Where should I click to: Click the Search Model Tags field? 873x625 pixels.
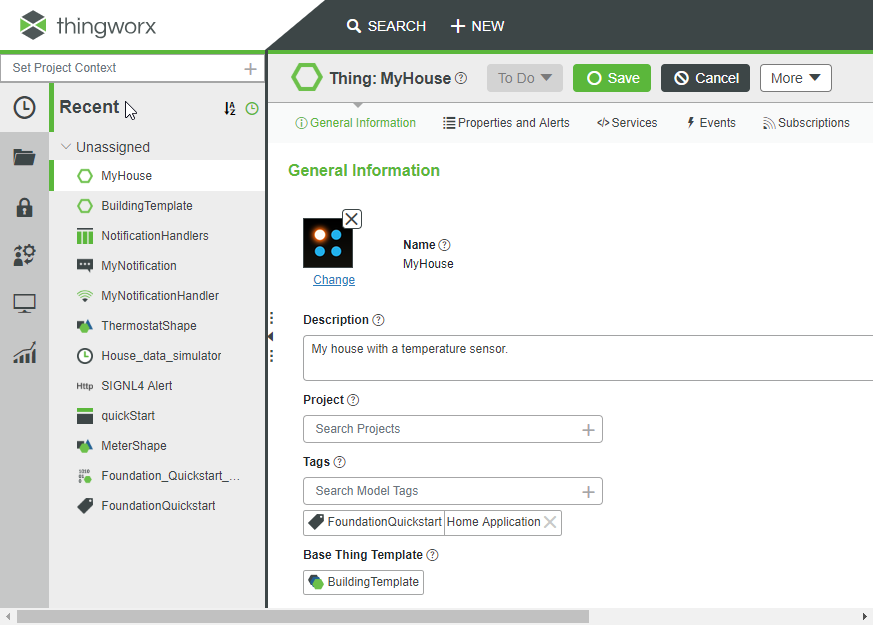[453, 491]
